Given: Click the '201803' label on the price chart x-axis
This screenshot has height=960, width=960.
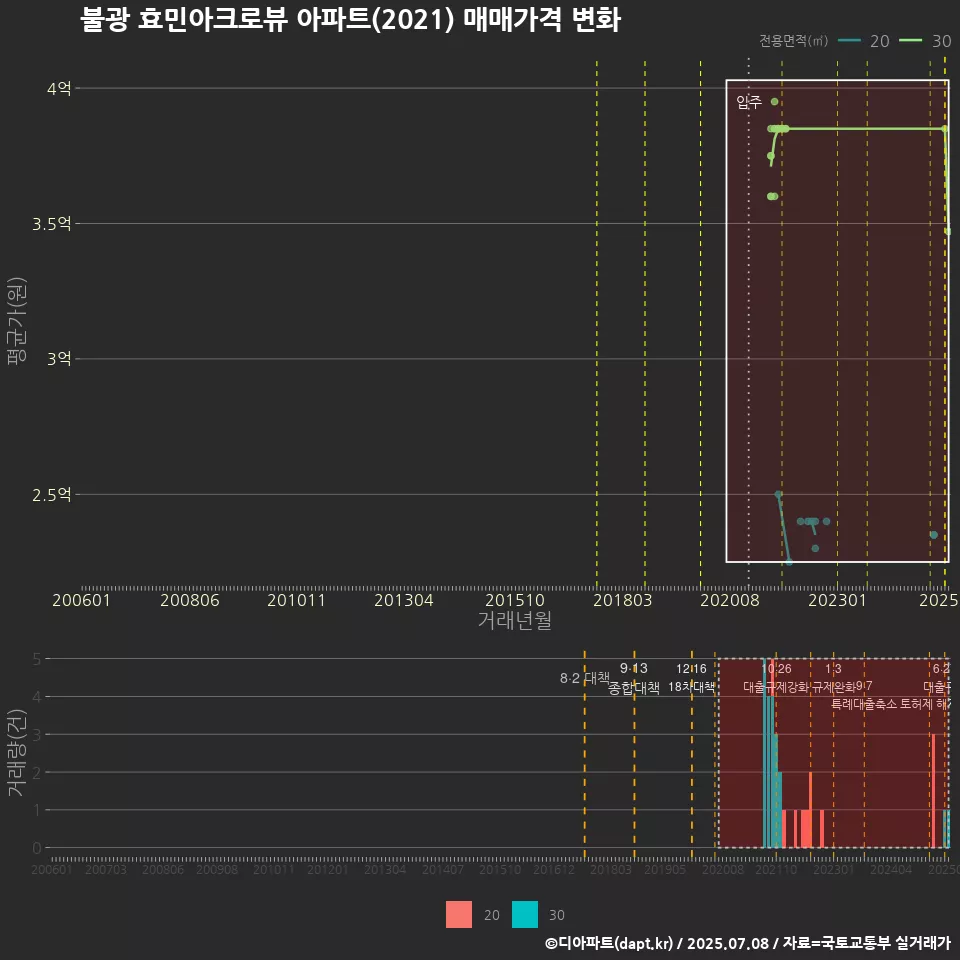Looking at the screenshot, I should coord(623,600).
